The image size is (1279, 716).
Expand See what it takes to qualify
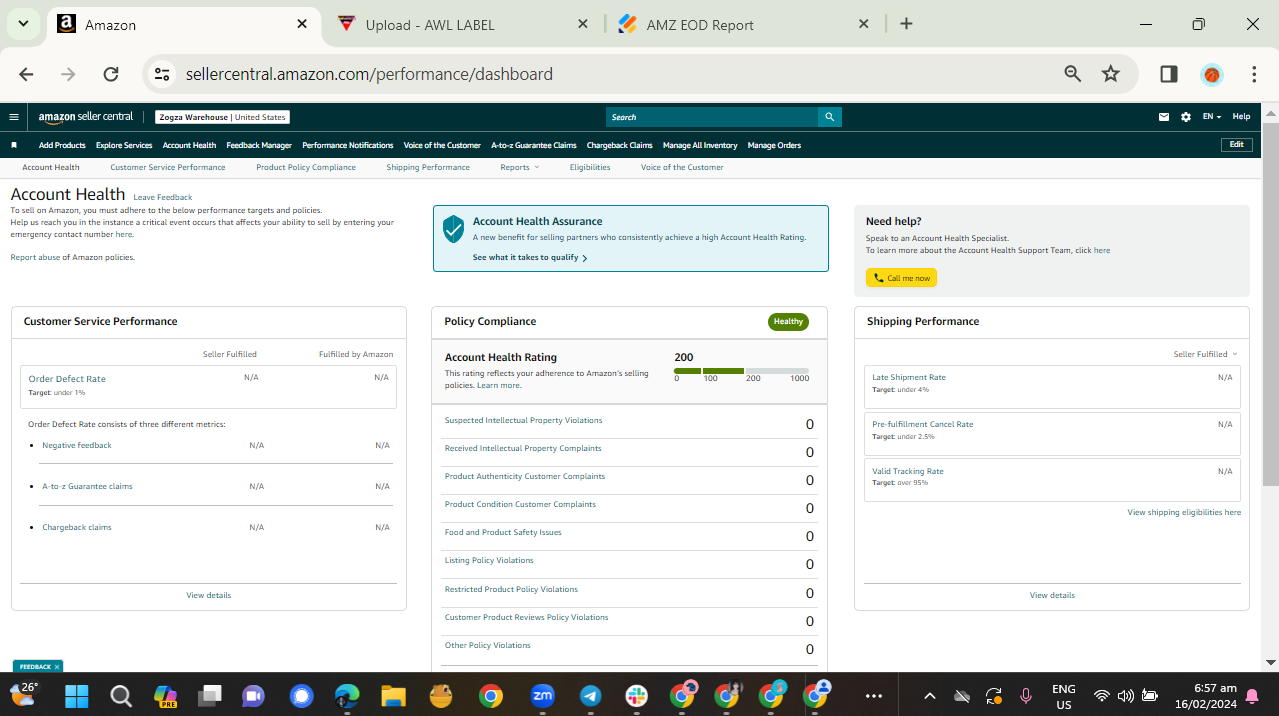click(530, 257)
